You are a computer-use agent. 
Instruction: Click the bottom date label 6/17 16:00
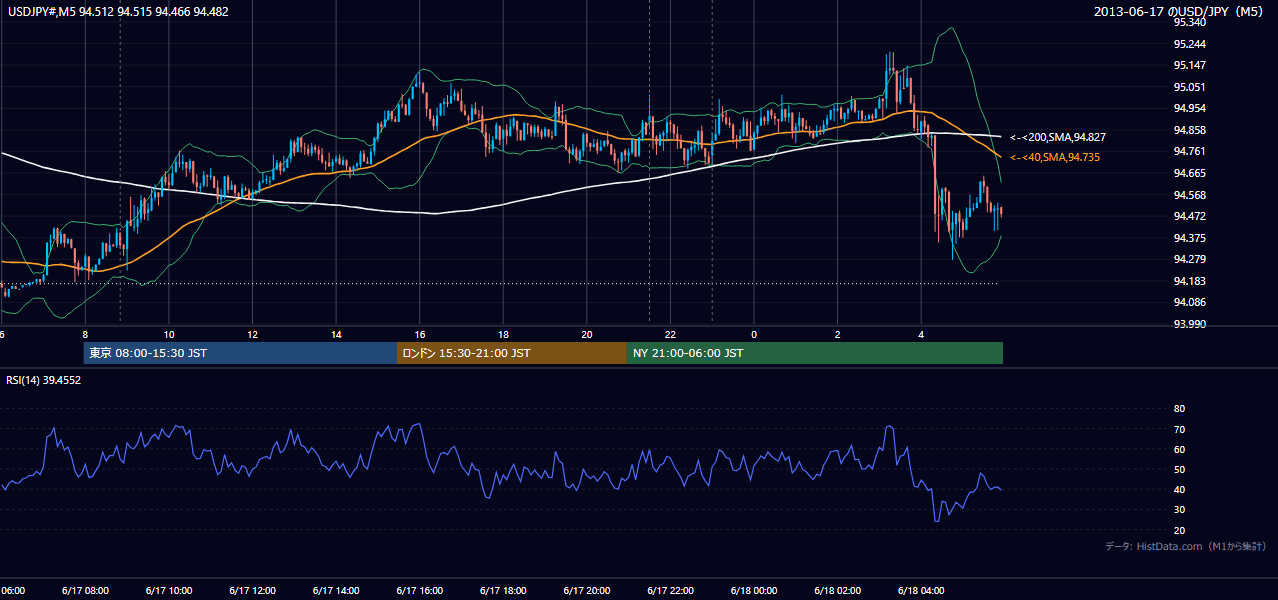click(x=420, y=591)
